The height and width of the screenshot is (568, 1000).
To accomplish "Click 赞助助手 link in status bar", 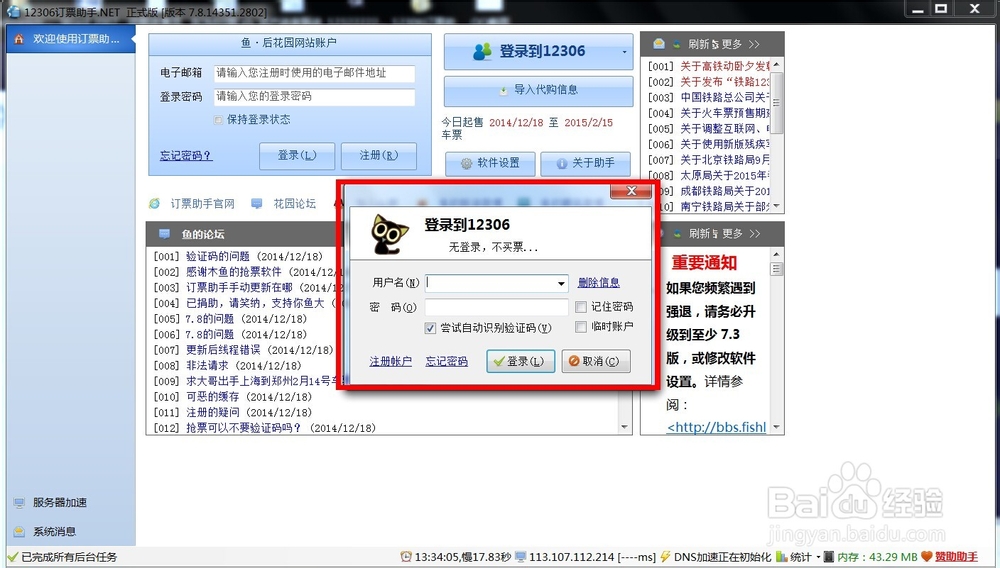I will [956, 557].
